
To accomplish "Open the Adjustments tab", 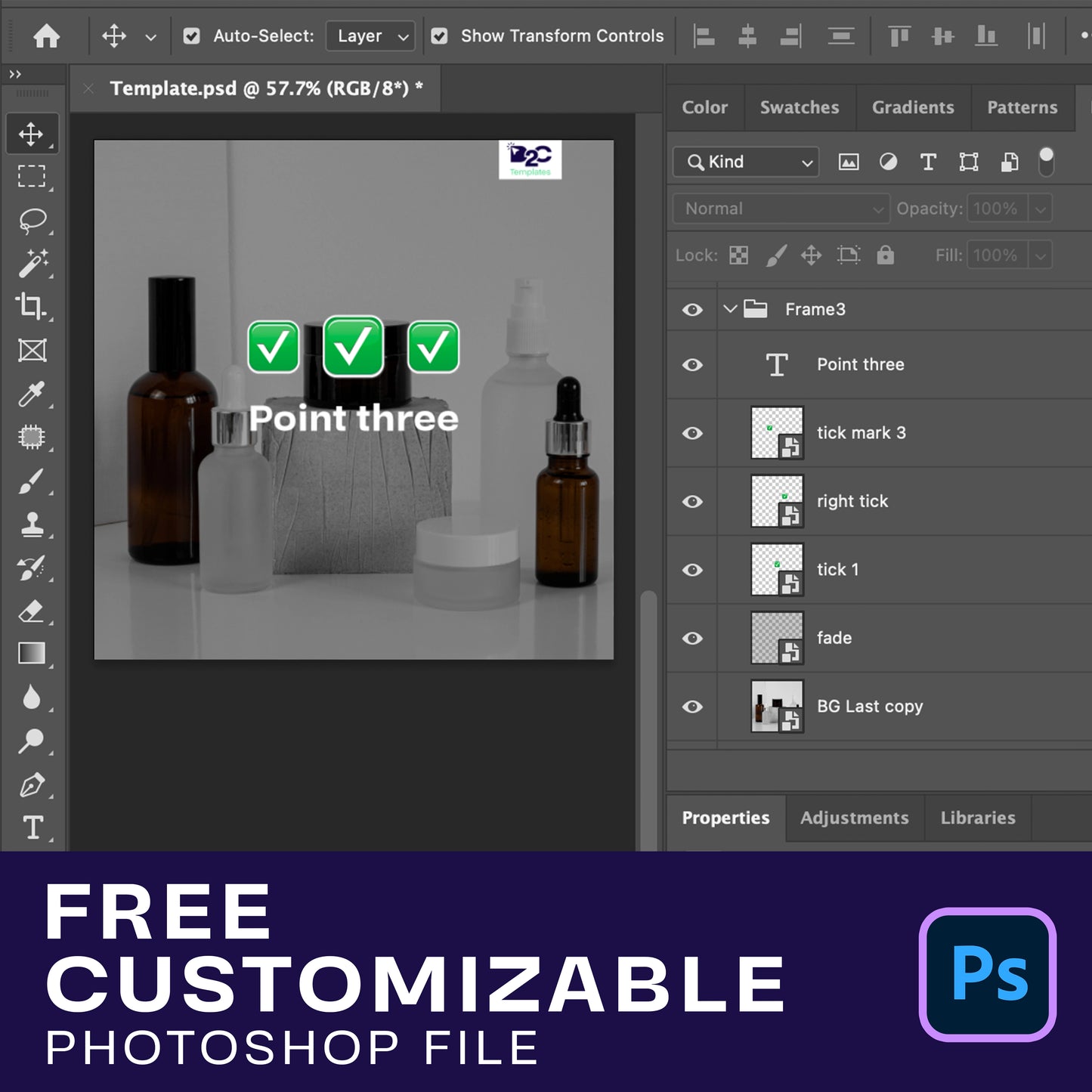I will [854, 818].
